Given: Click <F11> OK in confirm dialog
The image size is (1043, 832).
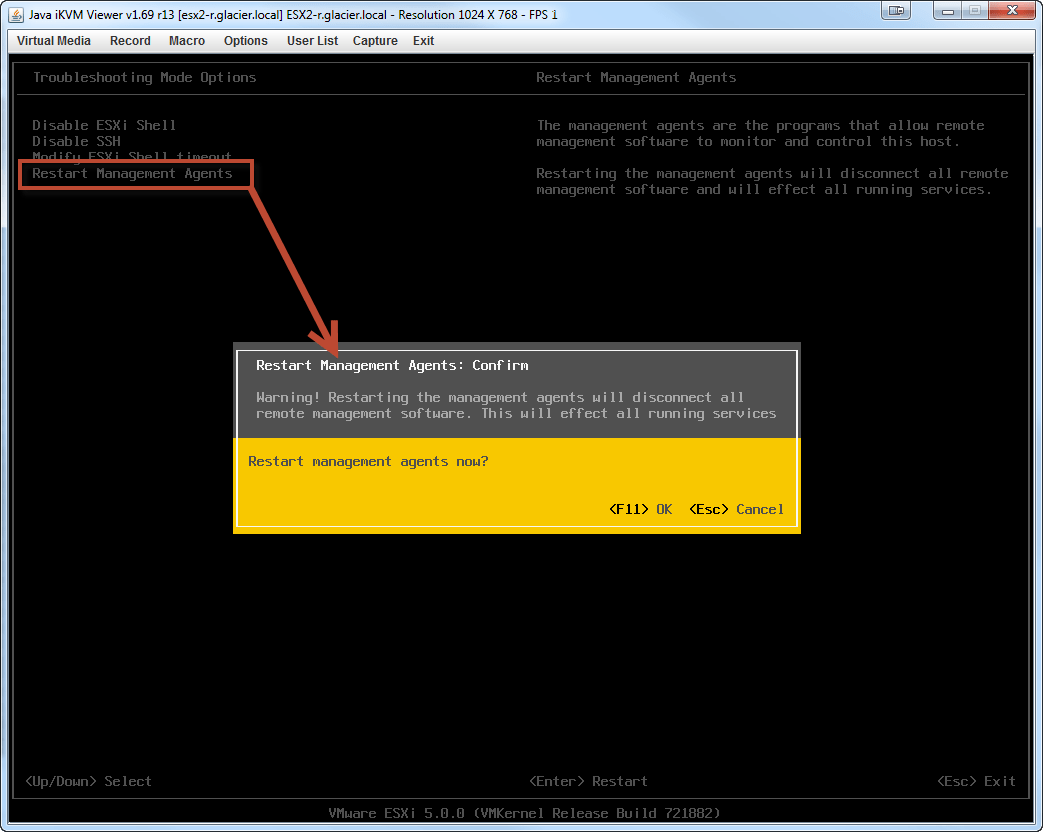Looking at the screenshot, I should pyautogui.click(x=641, y=509).
